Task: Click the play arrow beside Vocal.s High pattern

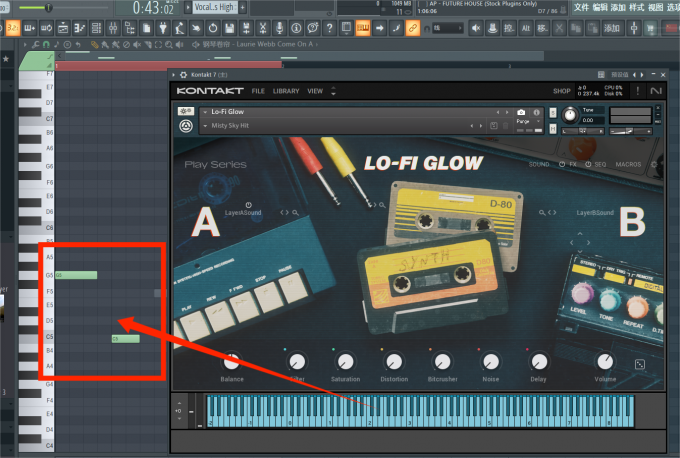Action: pyautogui.click(x=188, y=7)
